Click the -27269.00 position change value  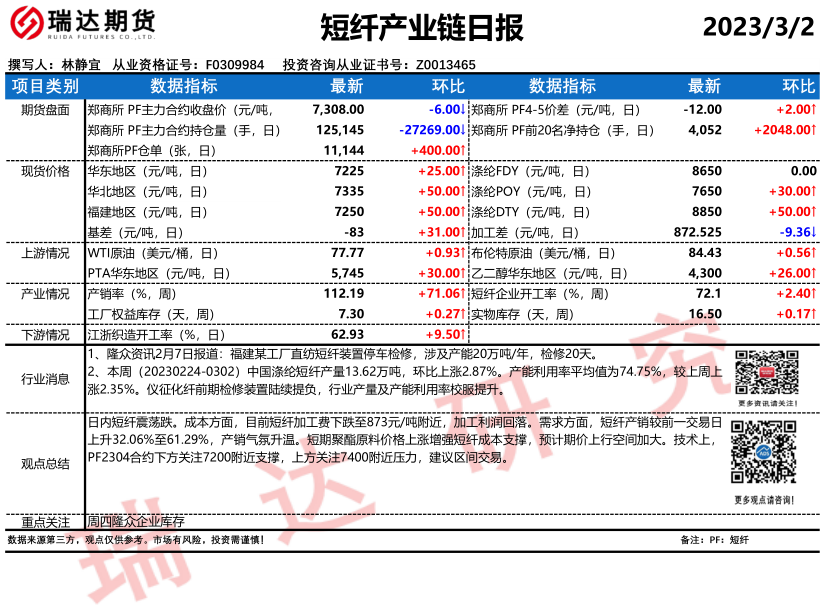[x=431, y=130]
